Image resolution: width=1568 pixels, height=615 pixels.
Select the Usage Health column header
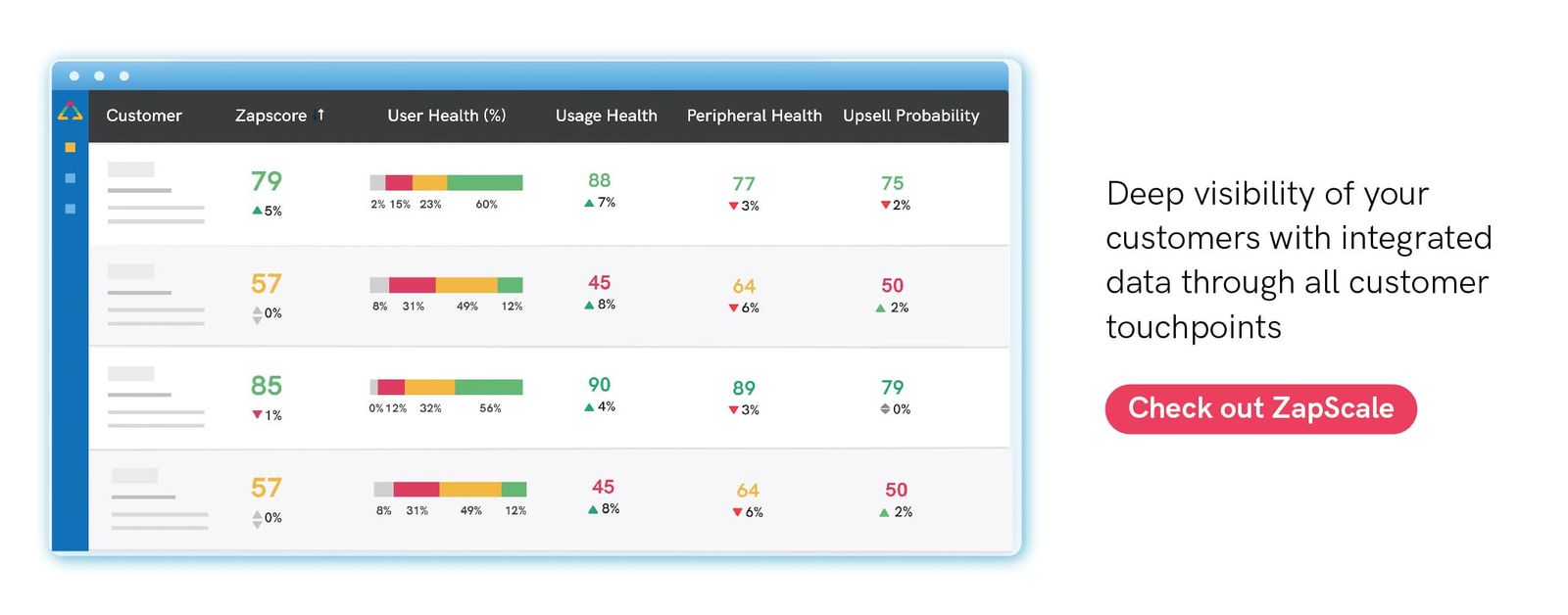coord(606,116)
